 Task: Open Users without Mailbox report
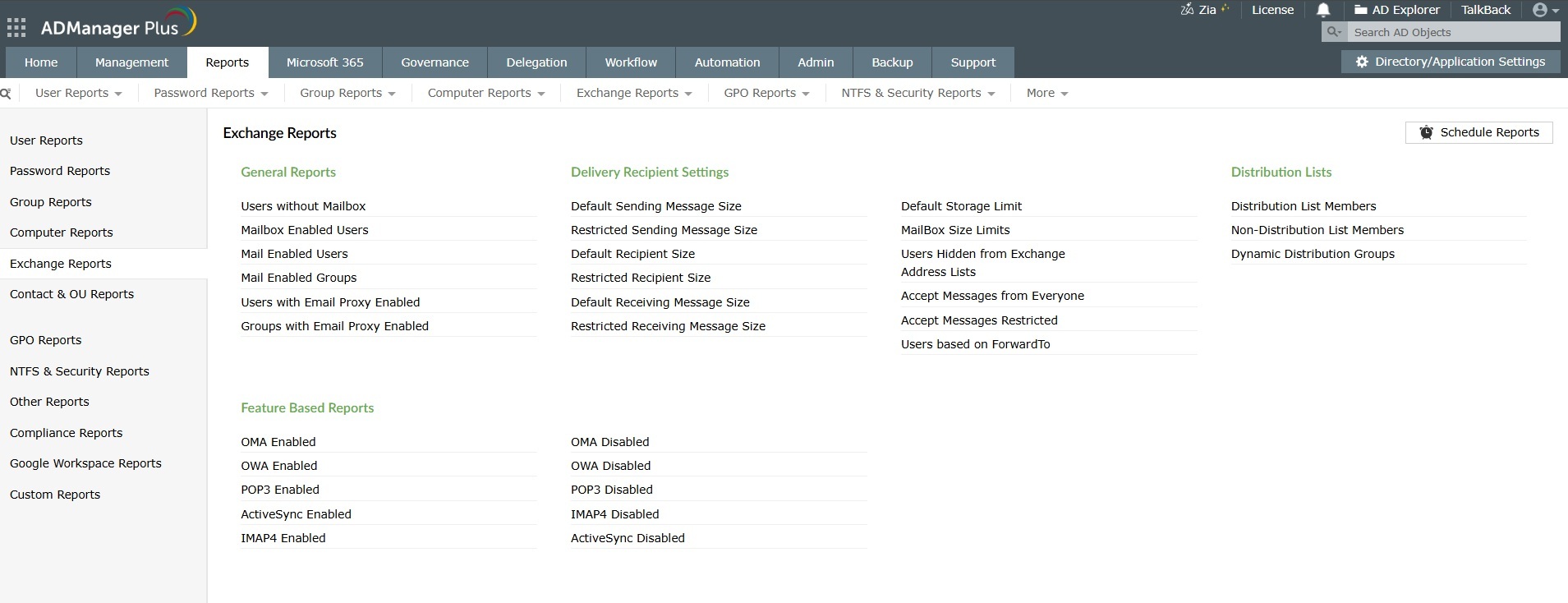click(x=303, y=206)
